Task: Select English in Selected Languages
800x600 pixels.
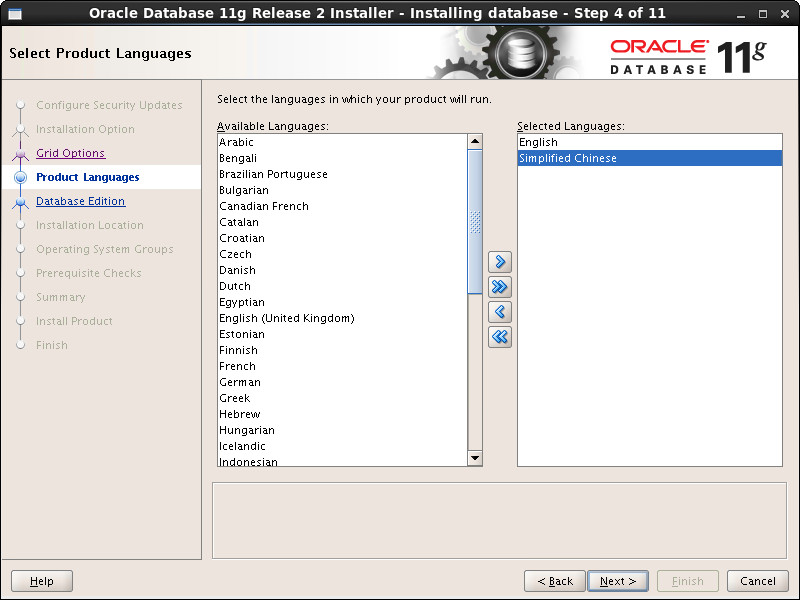Action: 649,142
